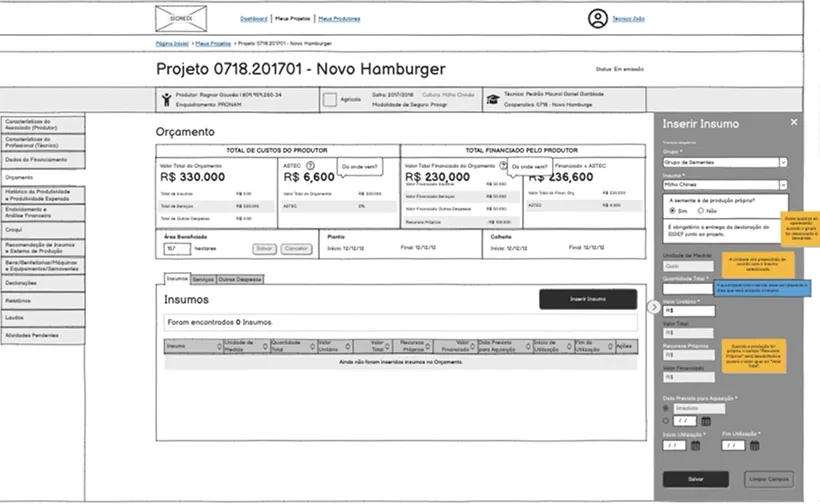
Task: Open calendar icon for Início Utilização
Action: point(696,445)
